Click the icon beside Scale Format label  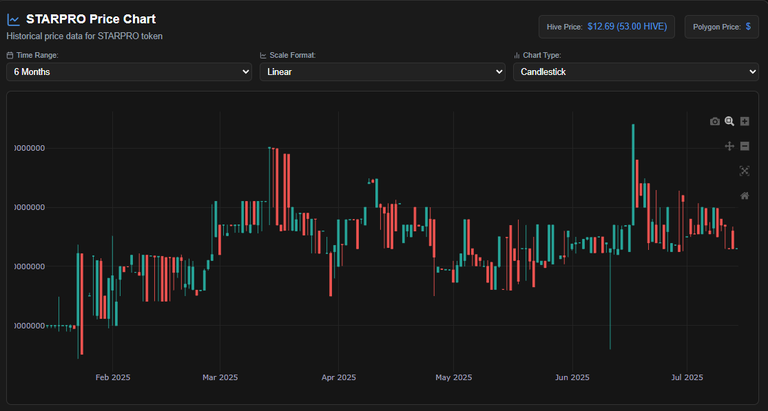(263, 55)
